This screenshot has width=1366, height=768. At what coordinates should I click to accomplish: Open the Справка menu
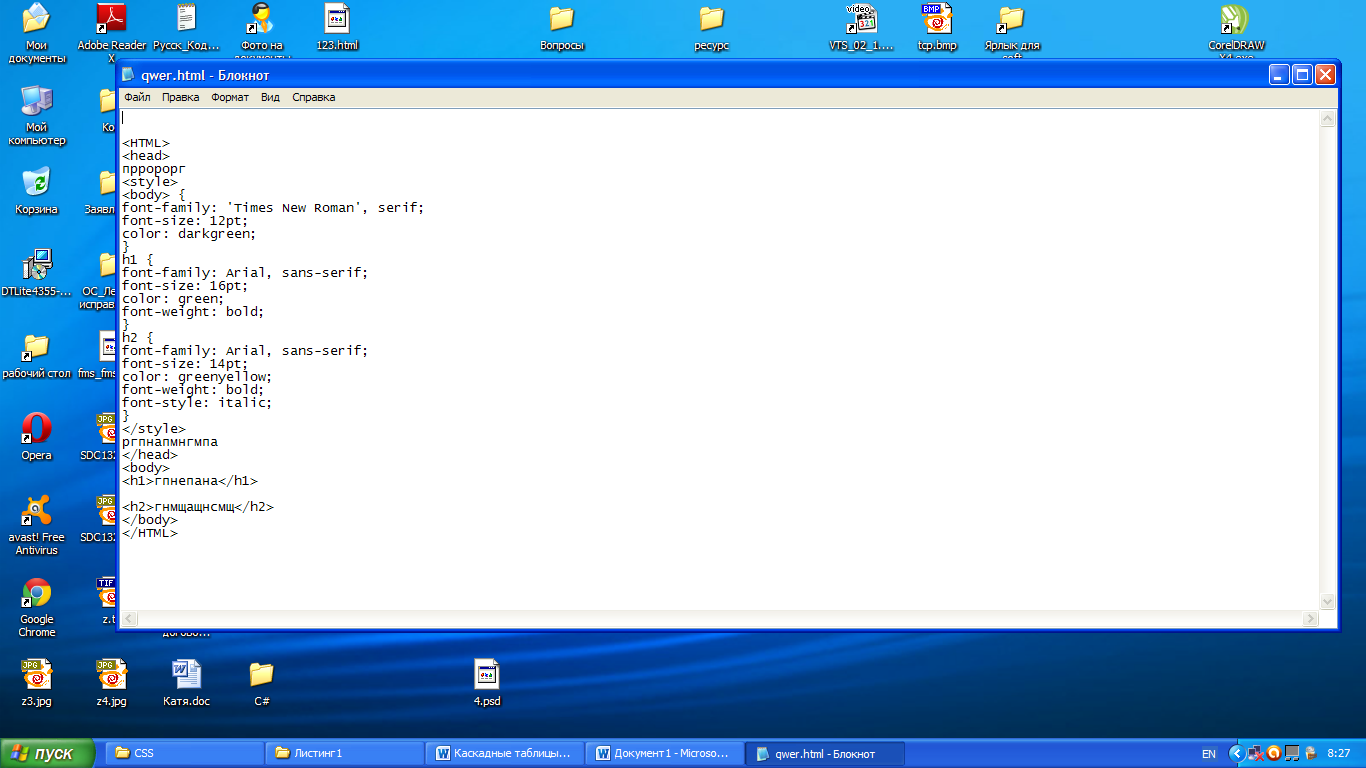(313, 97)
